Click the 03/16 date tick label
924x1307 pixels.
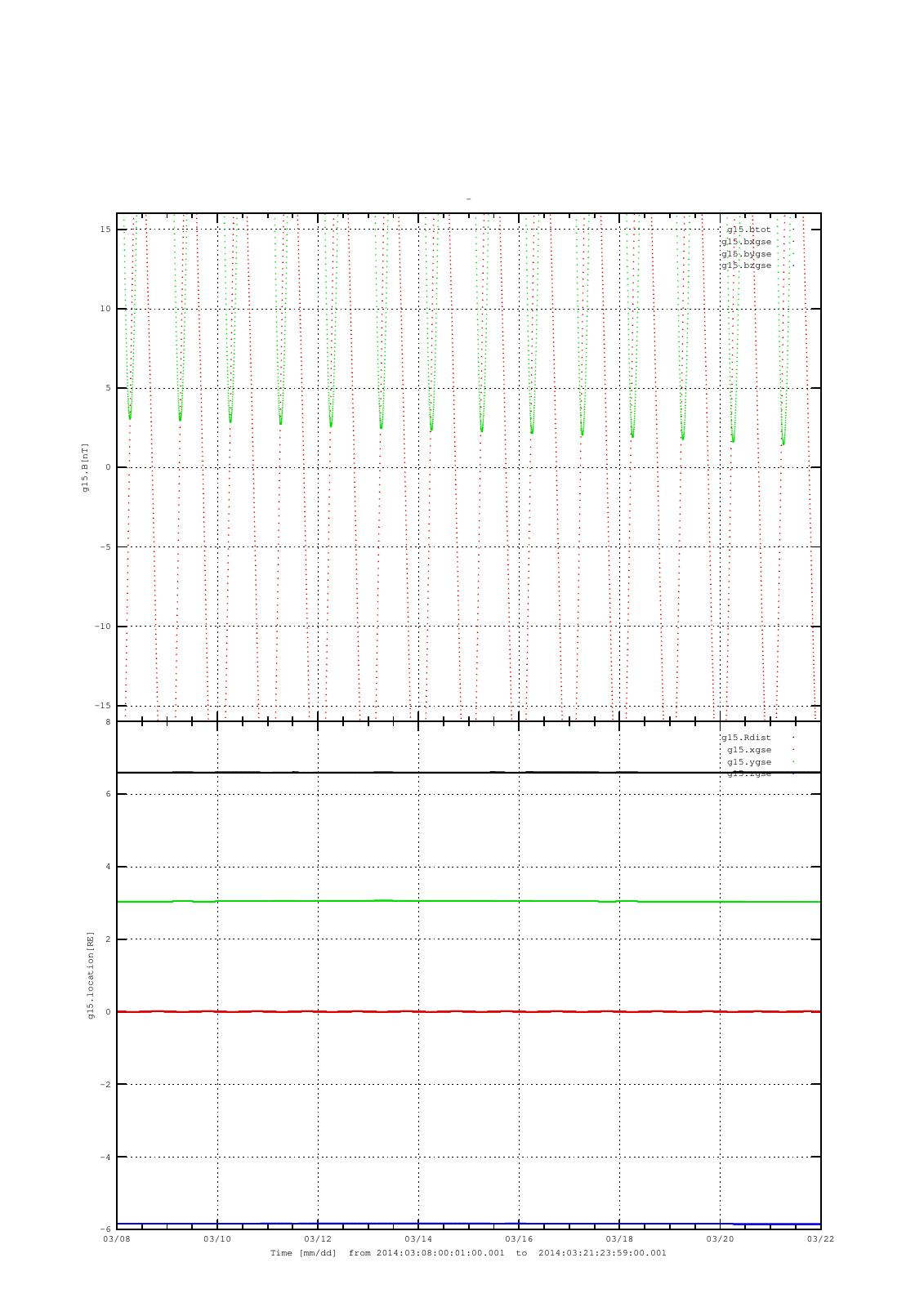(519, 1239)
